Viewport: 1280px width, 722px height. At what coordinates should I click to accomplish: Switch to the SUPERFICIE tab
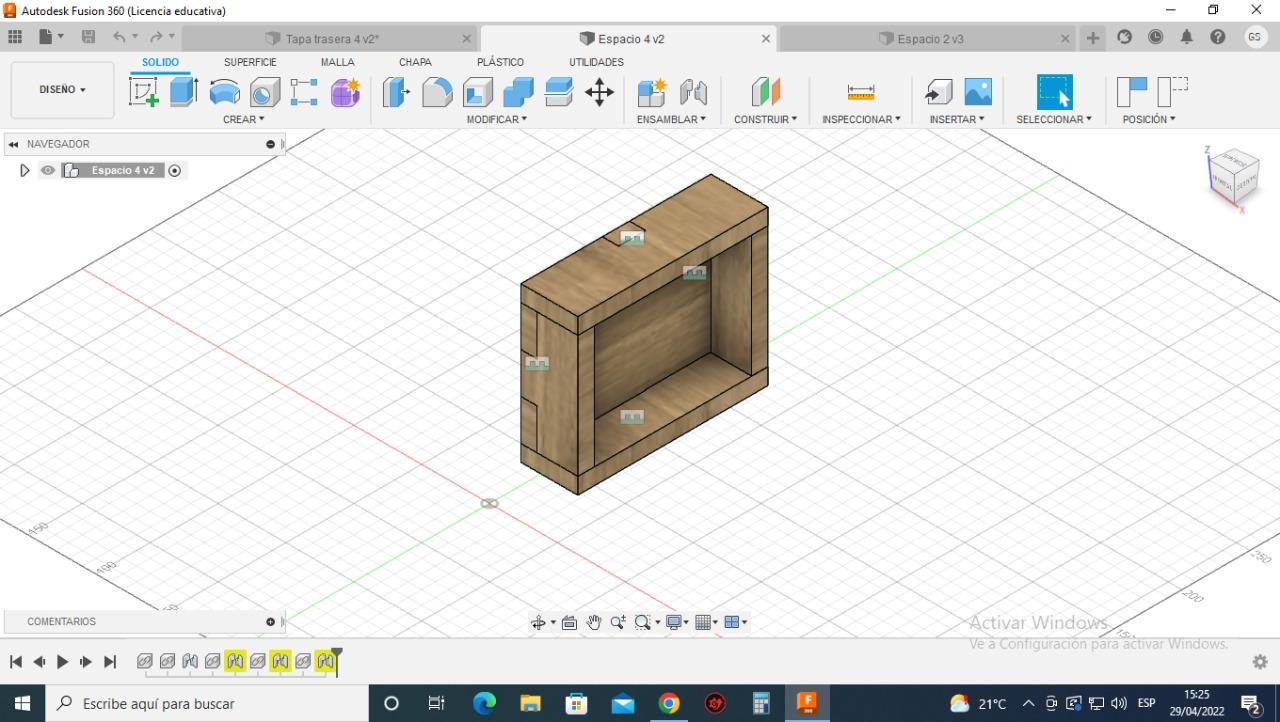250,62
